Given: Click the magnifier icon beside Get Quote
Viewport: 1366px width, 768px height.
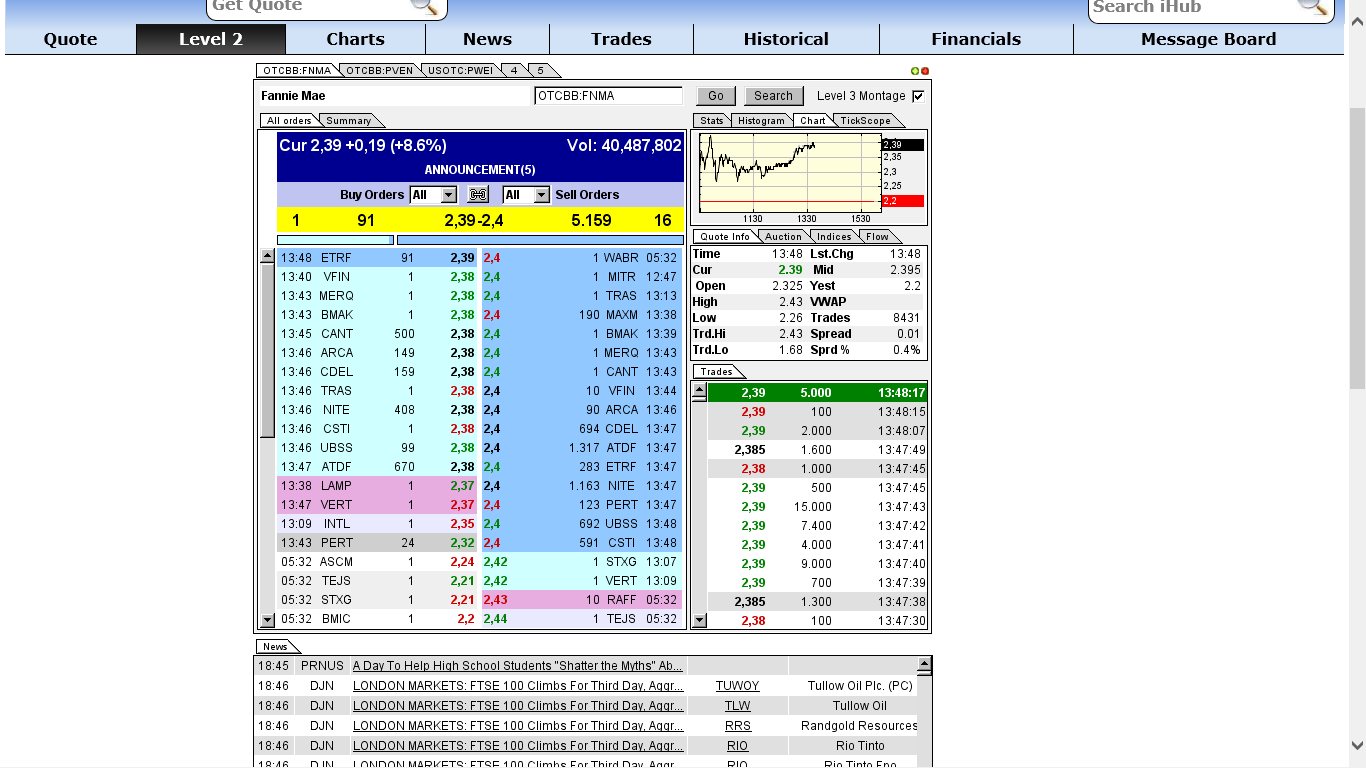Looking at the screenshot, I should pyautogui.click(x=425, y=6).
